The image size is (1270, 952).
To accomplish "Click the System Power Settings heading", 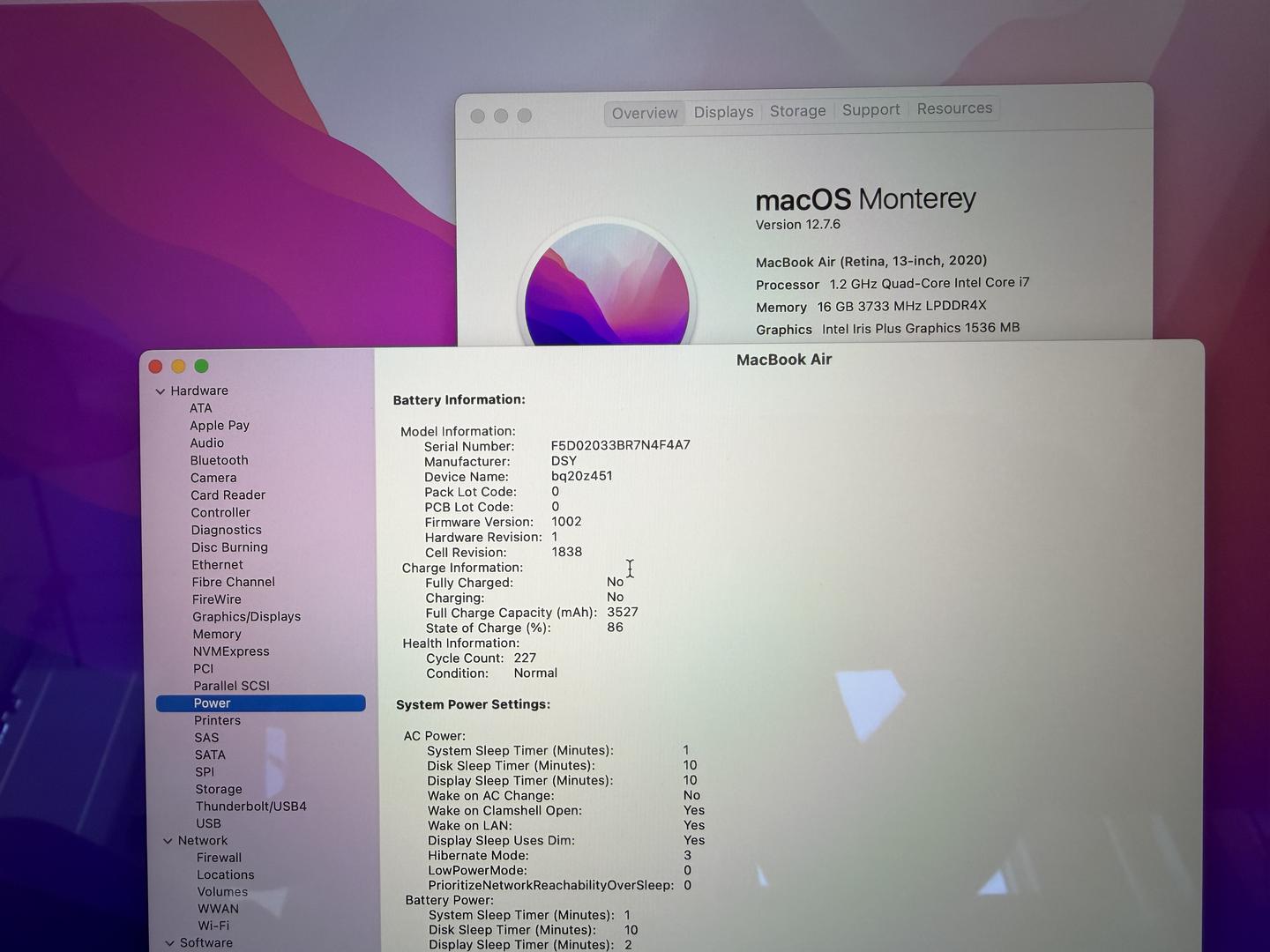I will (x=473, y=704).
